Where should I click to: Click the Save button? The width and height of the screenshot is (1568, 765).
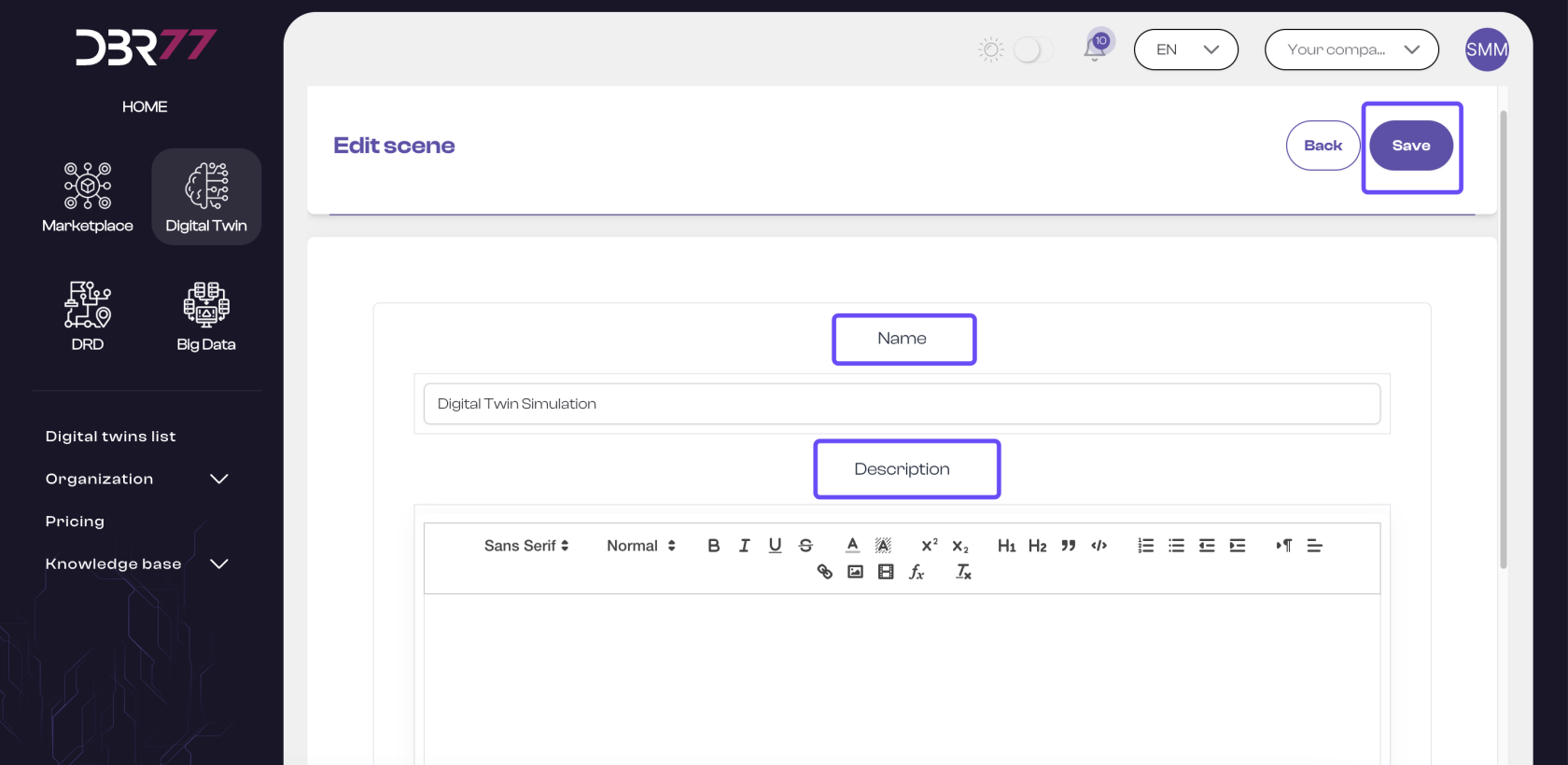coord(1411,146)
